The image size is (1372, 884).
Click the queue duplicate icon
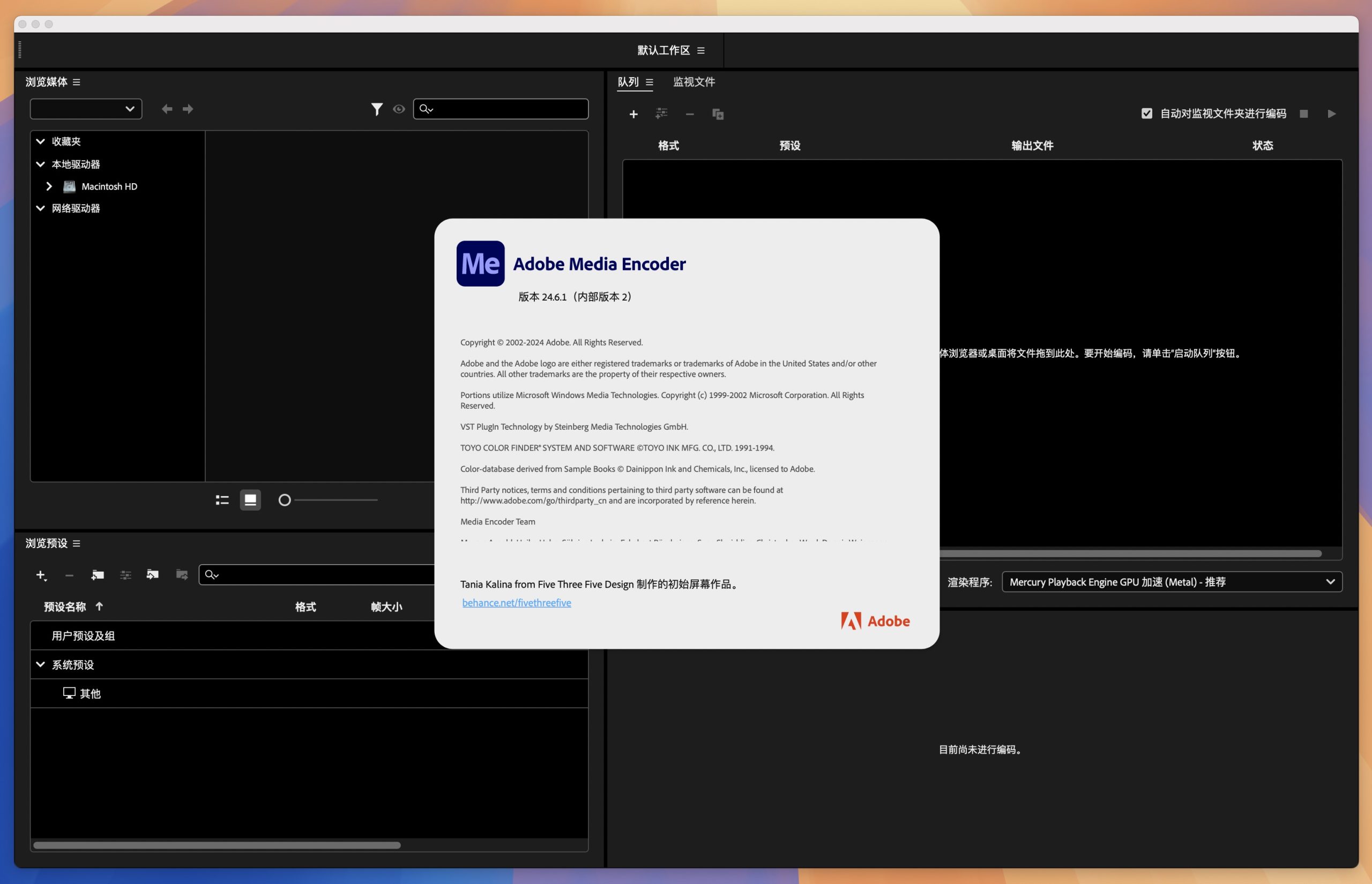(x=718, y=114)
